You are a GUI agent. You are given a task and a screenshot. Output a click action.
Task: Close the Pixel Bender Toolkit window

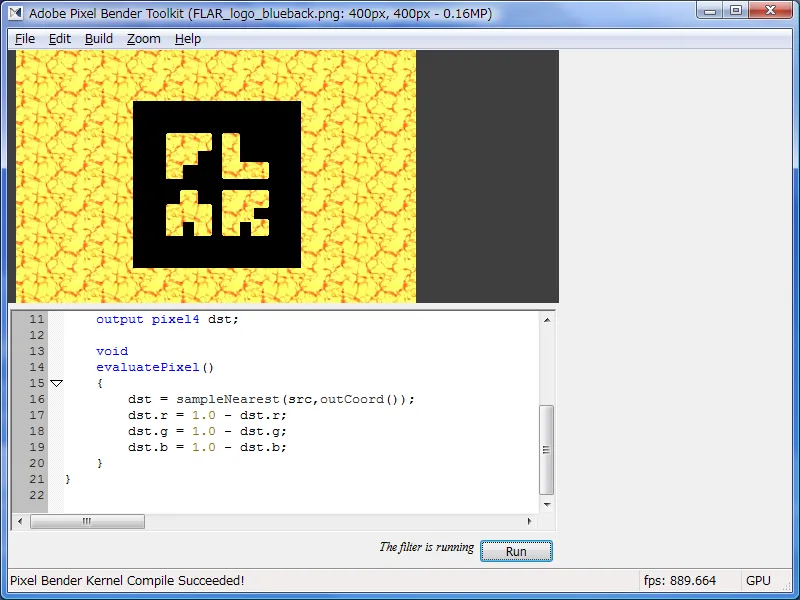(x=770, y=10)
